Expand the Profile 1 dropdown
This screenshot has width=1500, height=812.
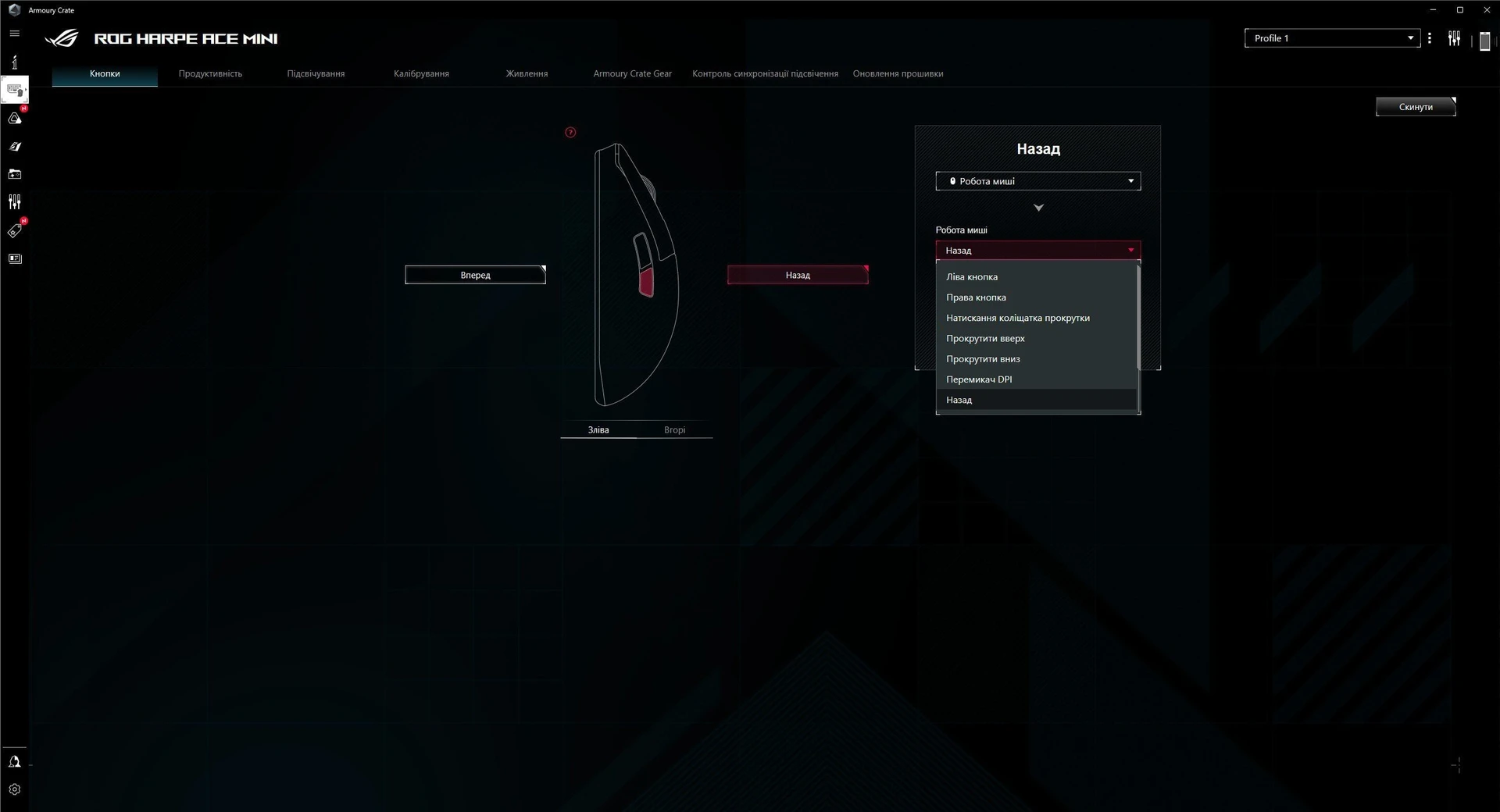tap(1332, 38)
